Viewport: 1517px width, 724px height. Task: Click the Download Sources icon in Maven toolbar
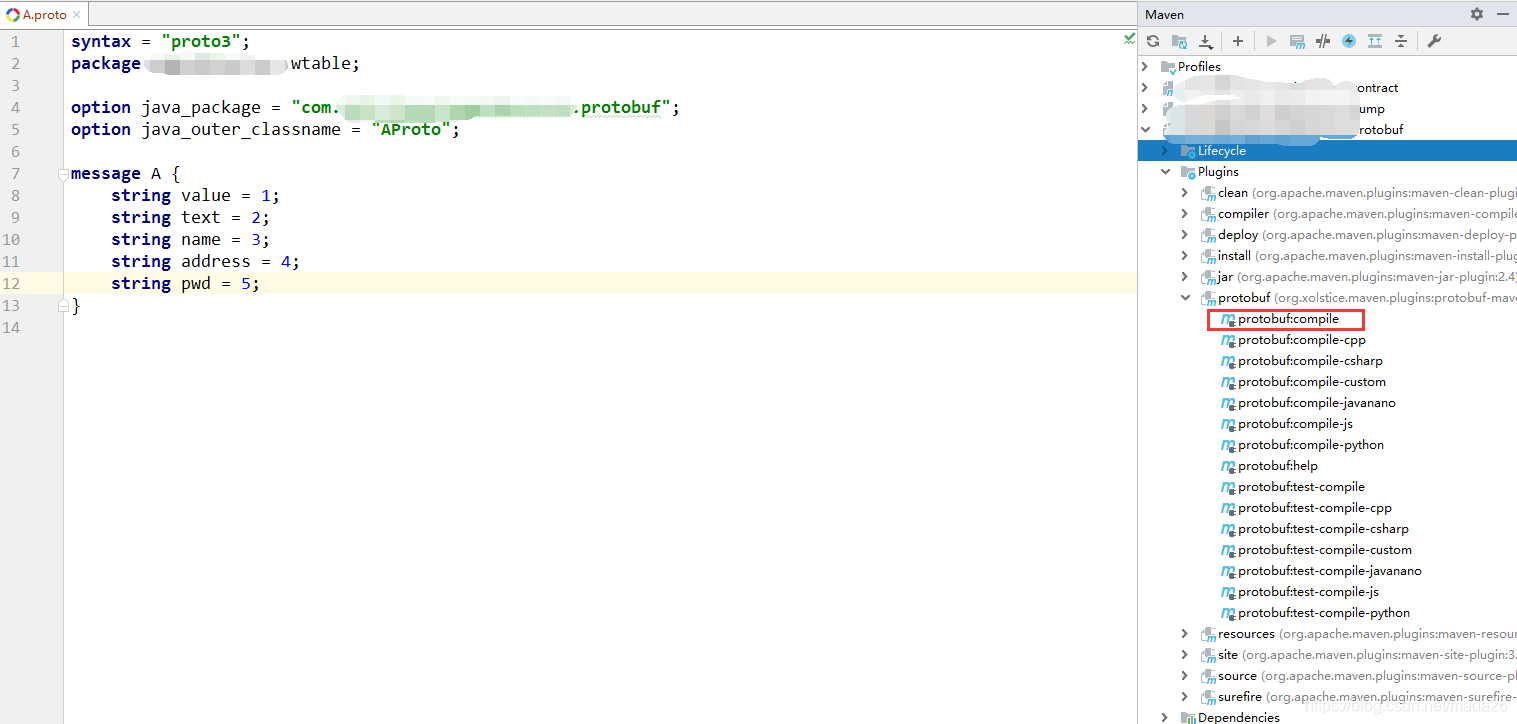tap(1206, 41)
